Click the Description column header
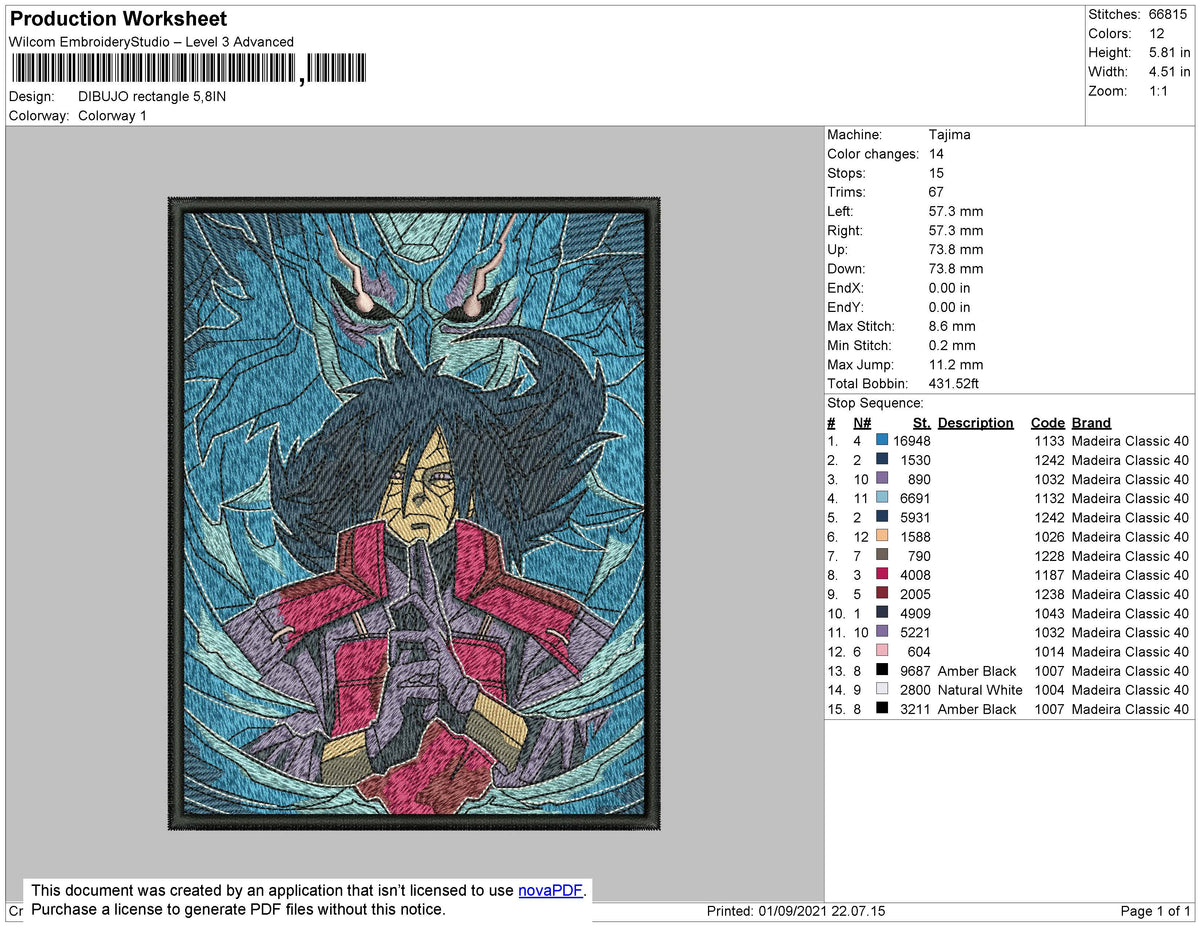Viewport: 1200px width, 927px height. click(975, 423)
